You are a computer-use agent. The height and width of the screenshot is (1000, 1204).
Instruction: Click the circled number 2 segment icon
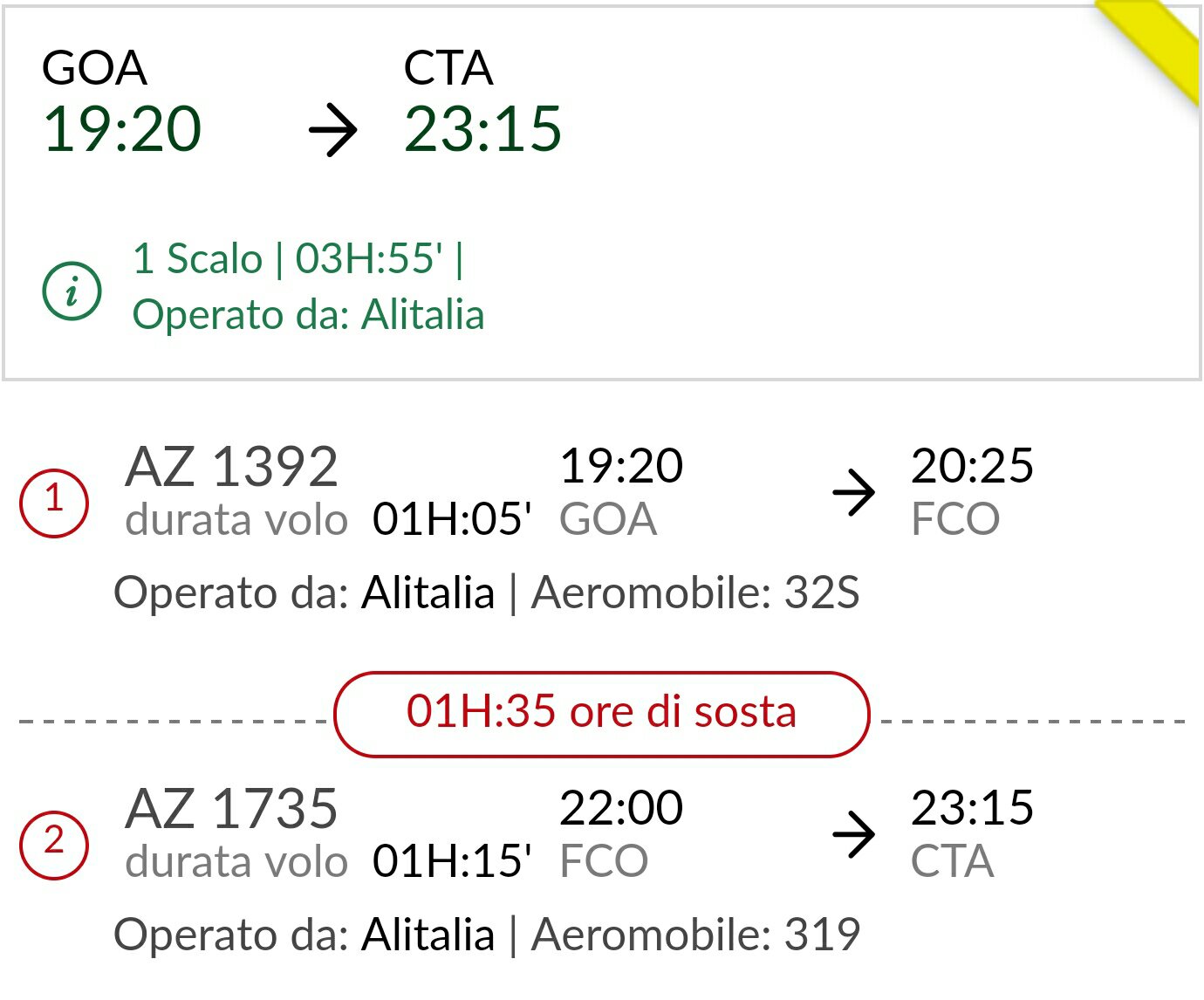54,845
